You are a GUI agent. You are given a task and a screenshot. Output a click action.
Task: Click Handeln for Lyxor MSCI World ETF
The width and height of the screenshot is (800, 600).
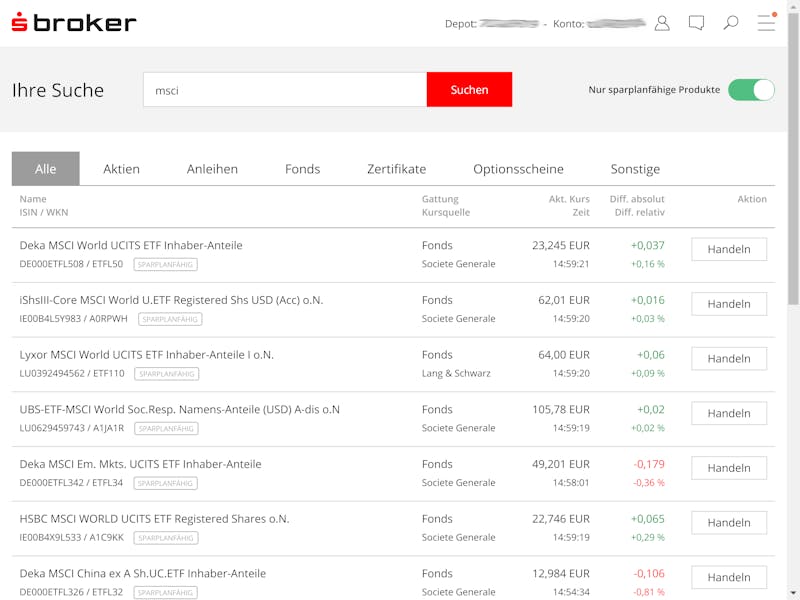(729, 358)
